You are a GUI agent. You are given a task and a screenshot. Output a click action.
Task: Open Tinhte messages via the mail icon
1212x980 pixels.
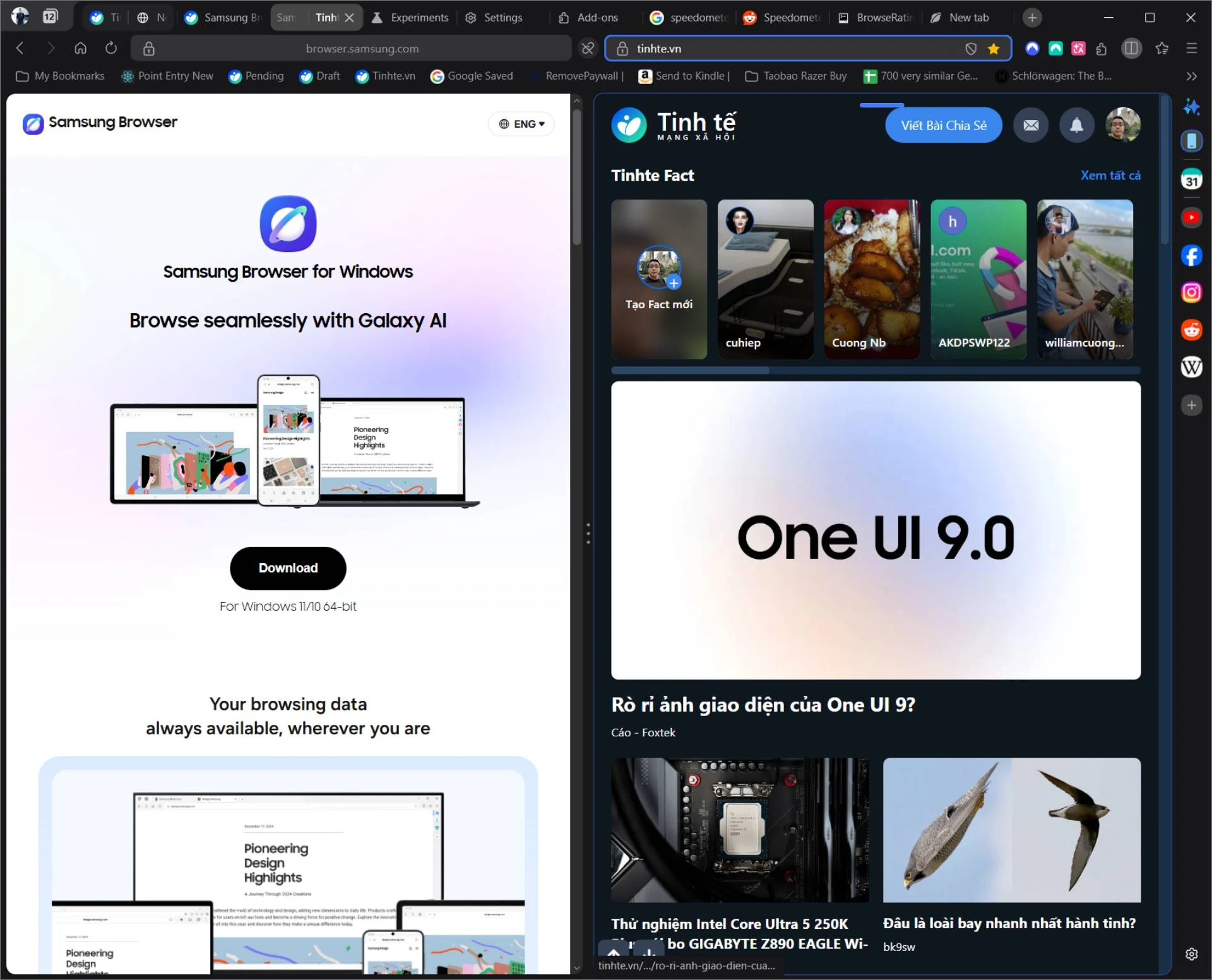click(1031, 125)
